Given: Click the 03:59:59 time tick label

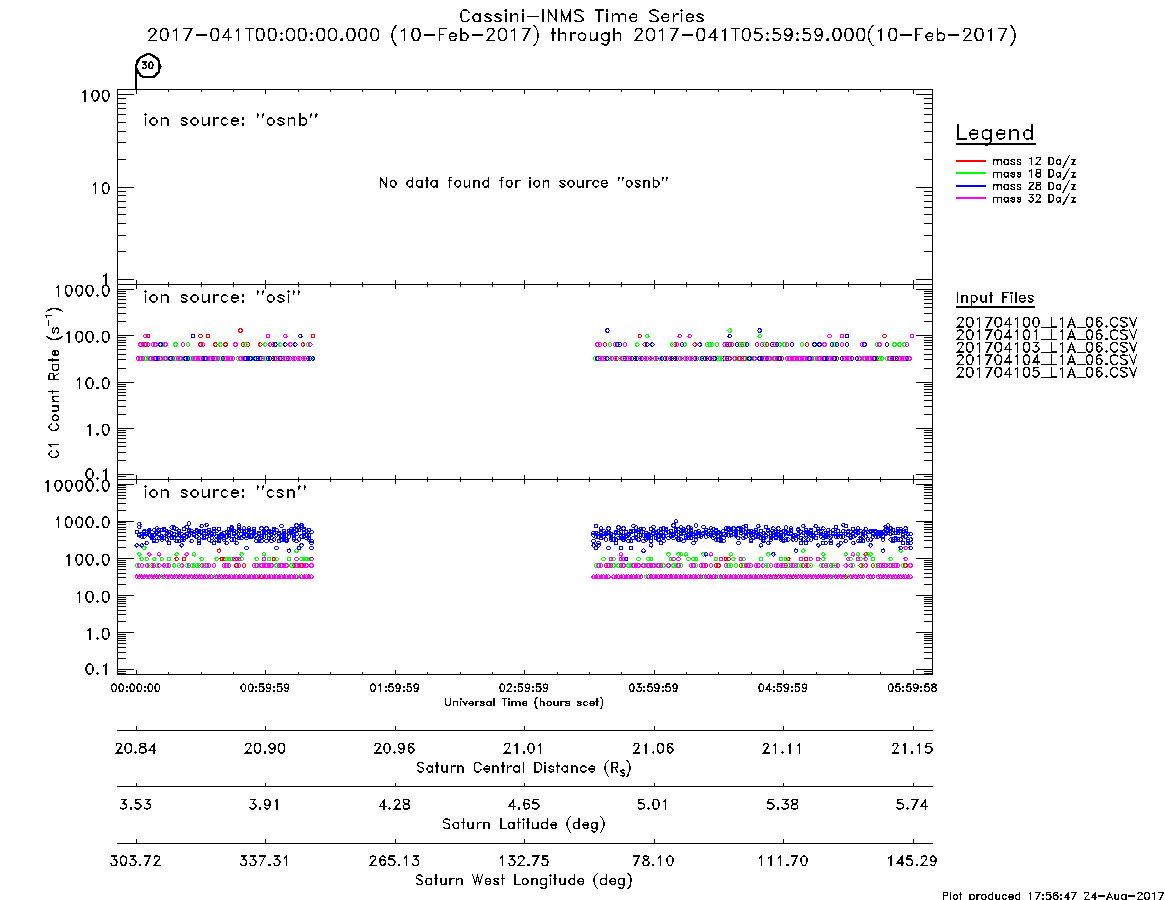Looking at the screenshot, I should pyautogui.click(x=653, y=688).
